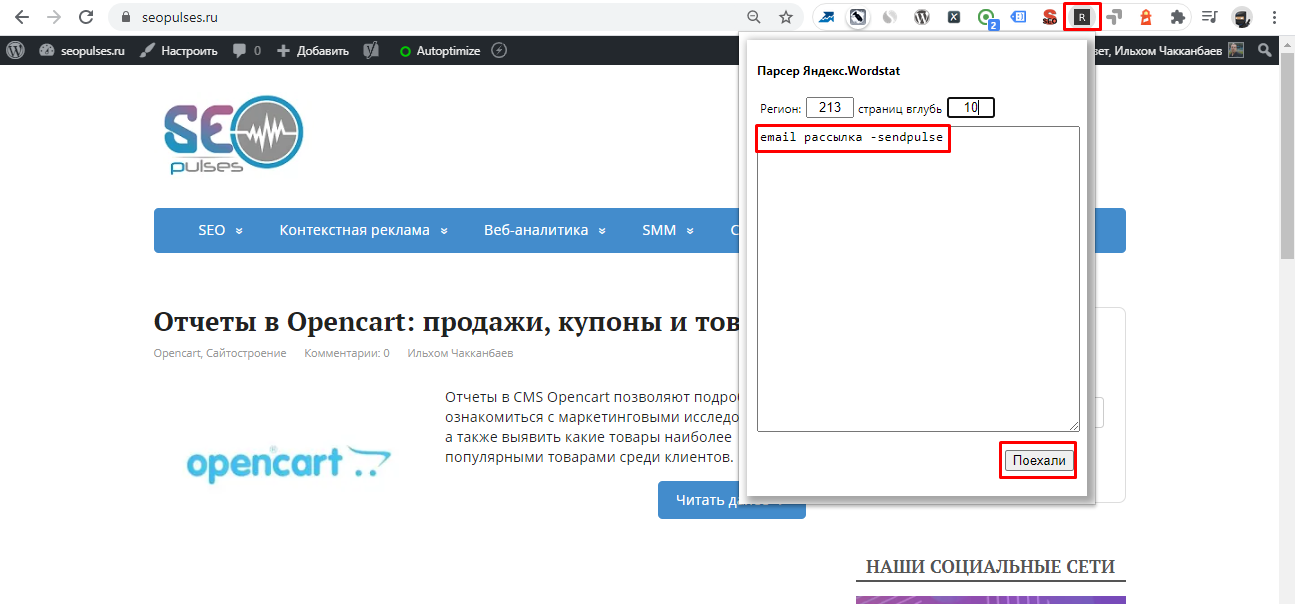Click the lightning cache icon in admin bar
Image resolution: width=1295 pixels, height=604 pixels.
[500, 50]
